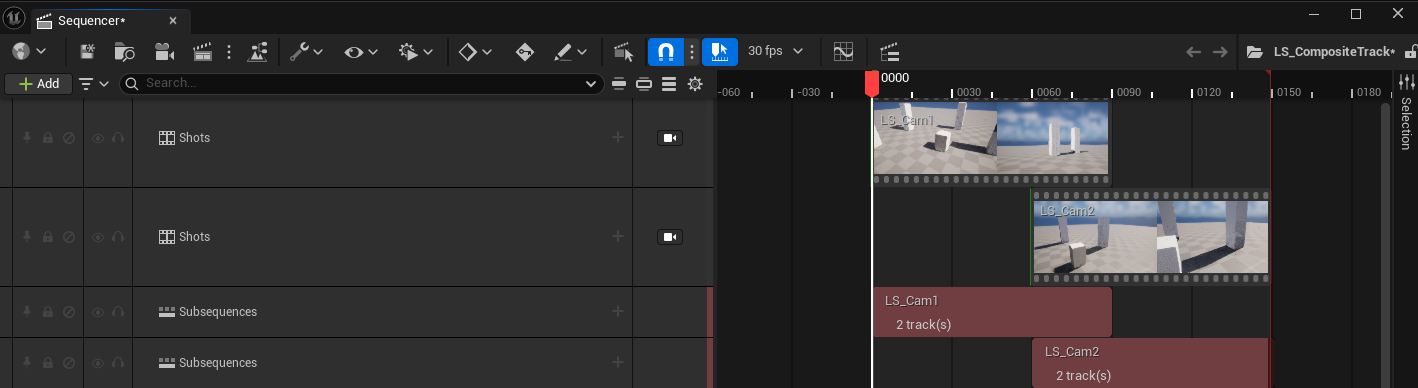The height and width of the screenshot is (388, 1418).
Task: Open render options dots beside the clapperboard
Action: 229,51
